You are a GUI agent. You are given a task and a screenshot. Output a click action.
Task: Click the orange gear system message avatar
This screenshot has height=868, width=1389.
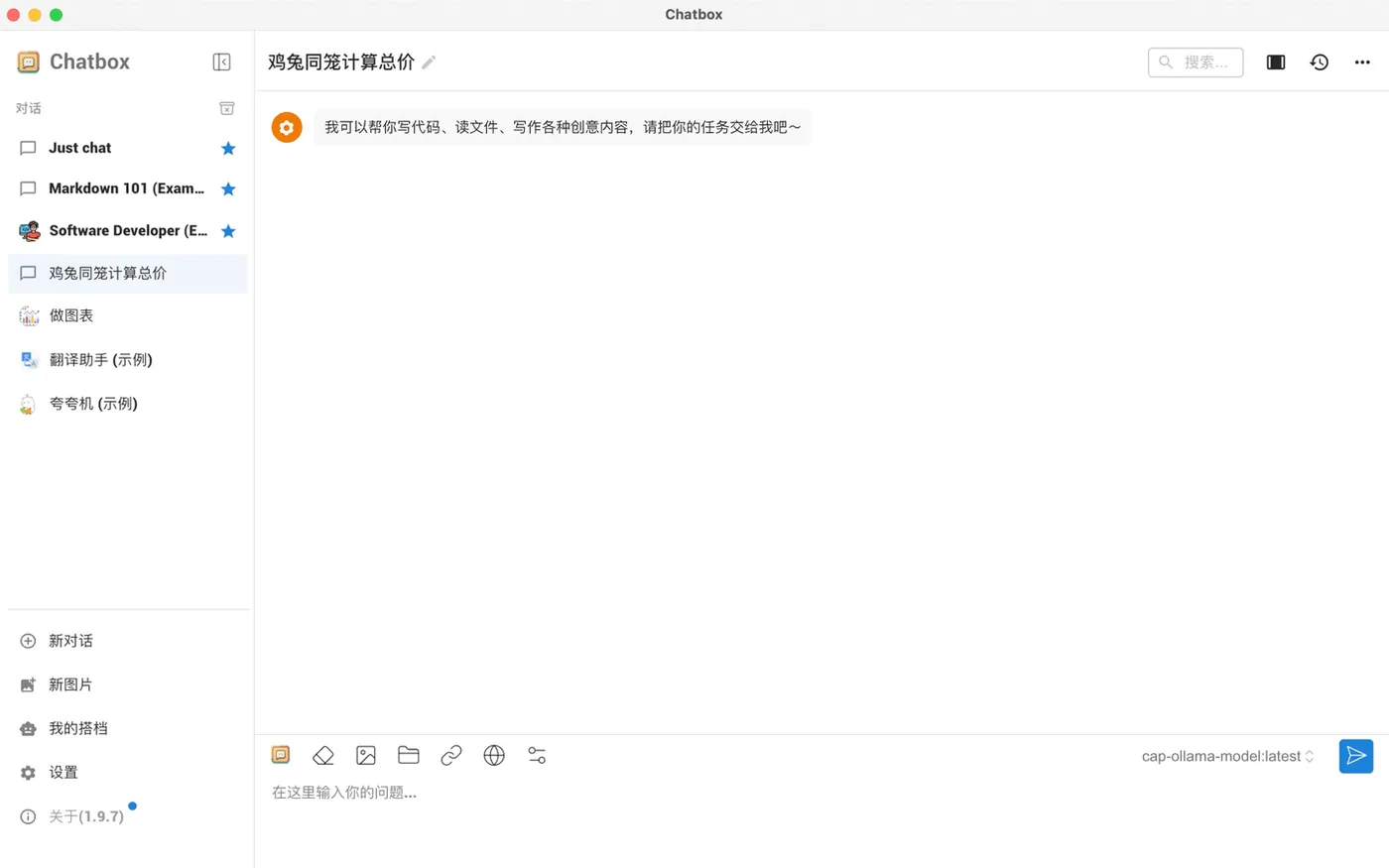point(287,127)
